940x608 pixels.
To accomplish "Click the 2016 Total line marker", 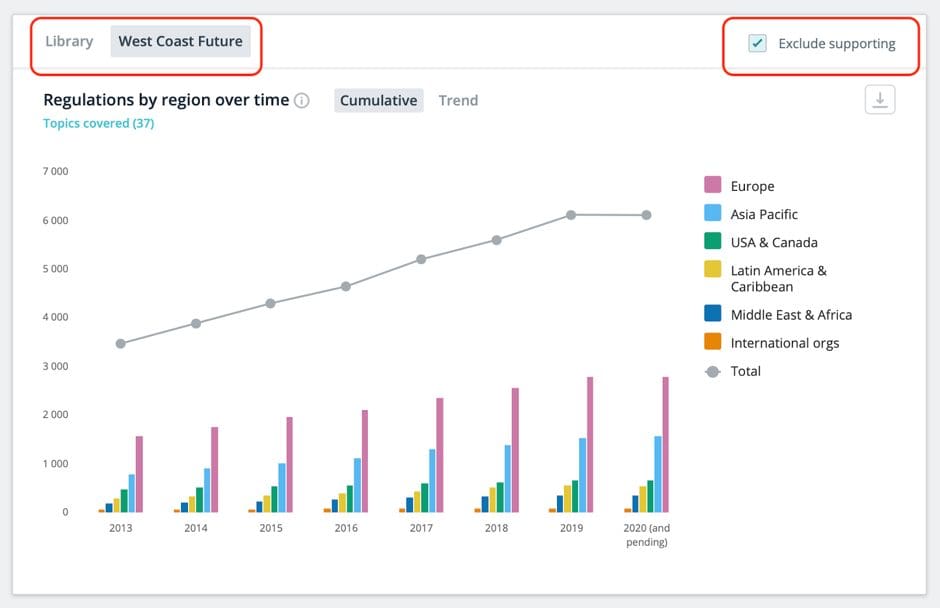I will point(346,286).
